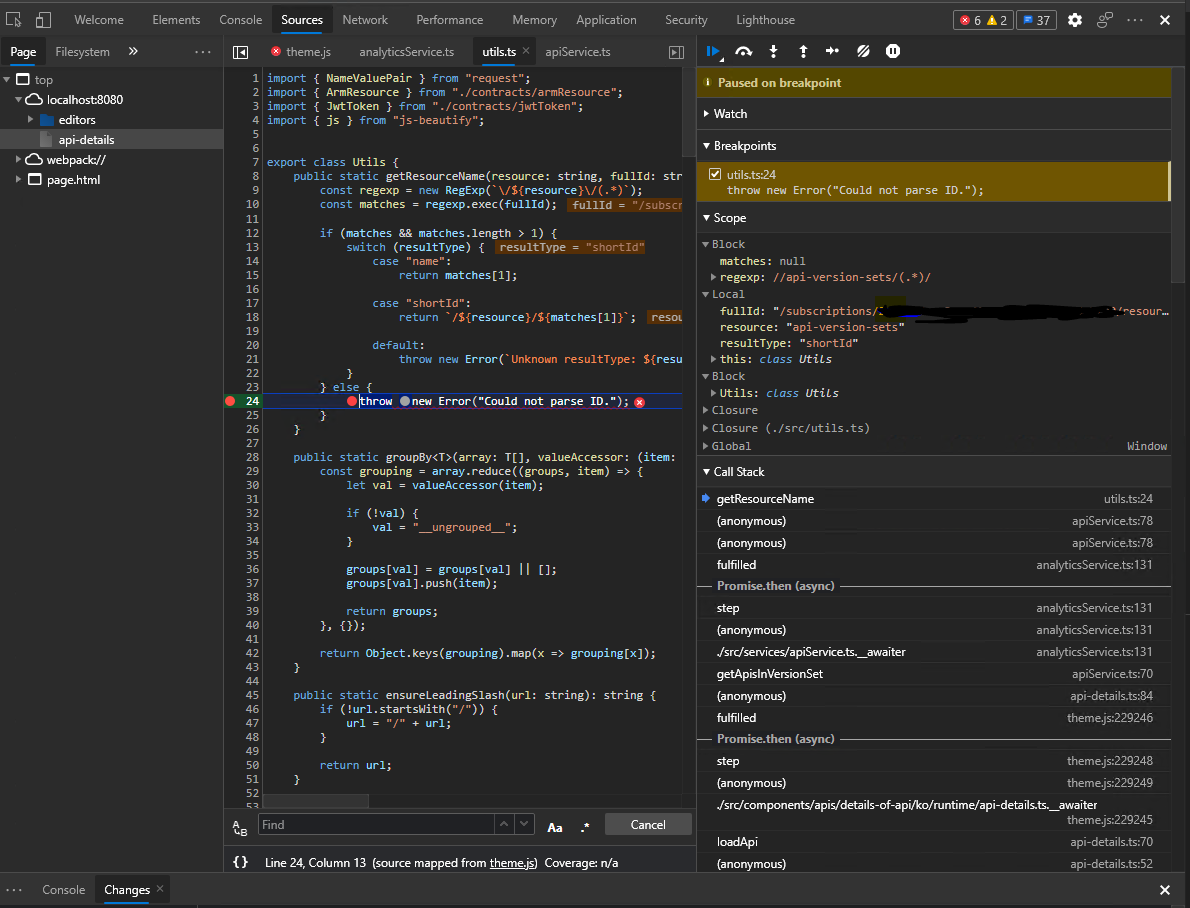Select the loadApi call stack frame
Image resolution: width=1190 pixels, height=908 pixels.
pyautogui.click(x=933, y=842)
